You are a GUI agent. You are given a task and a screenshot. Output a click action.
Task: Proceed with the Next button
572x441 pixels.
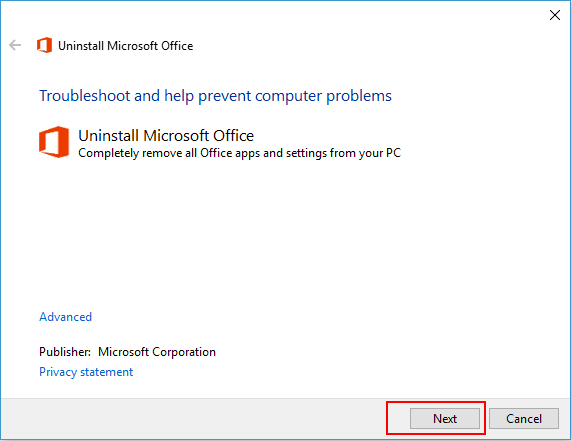pyautogui.click(x=445, y=418)
